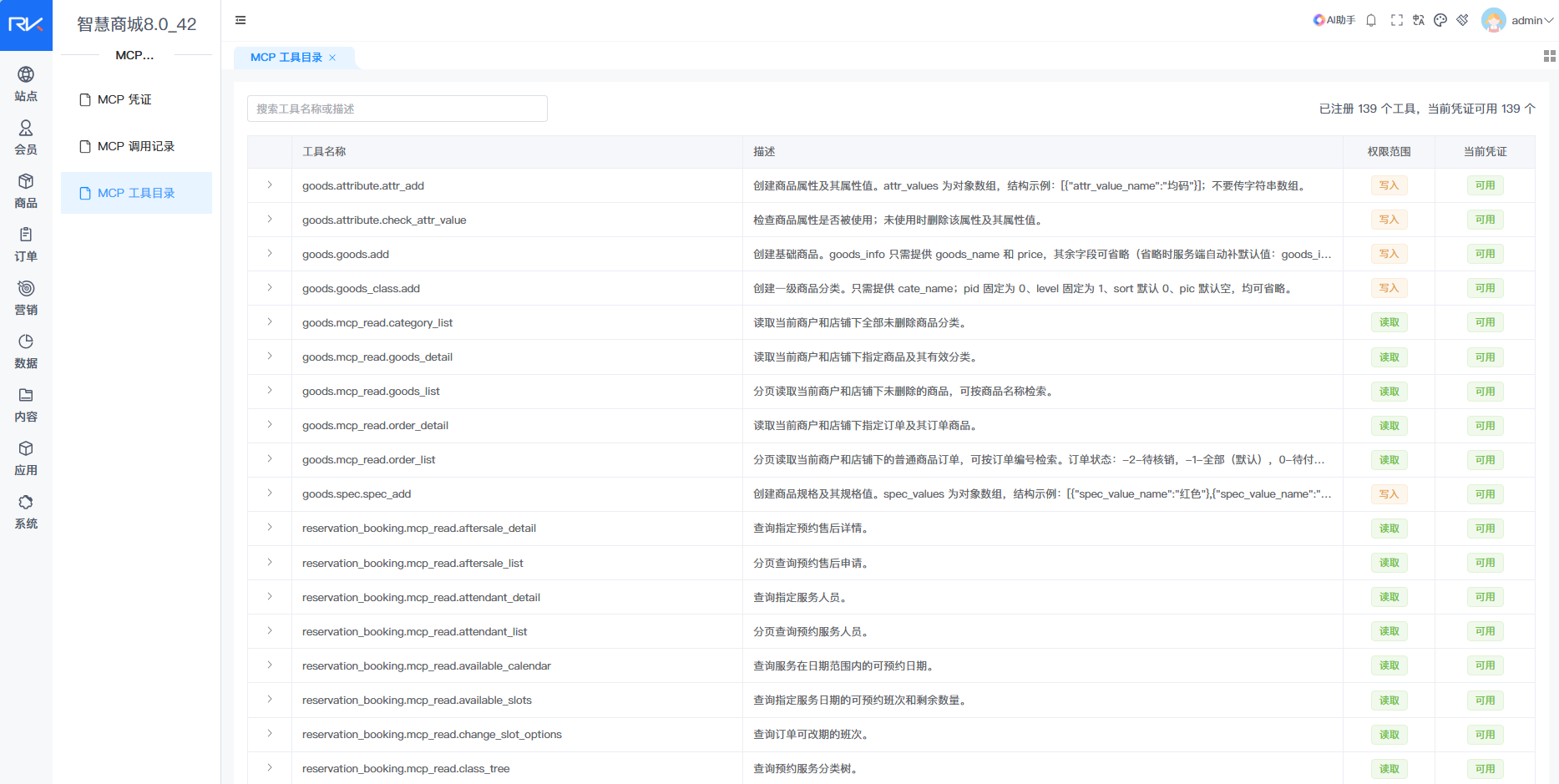Collapse the sidebar with the hamburger icon
This screenshot has height=784, width=1559.
[240, 20]
